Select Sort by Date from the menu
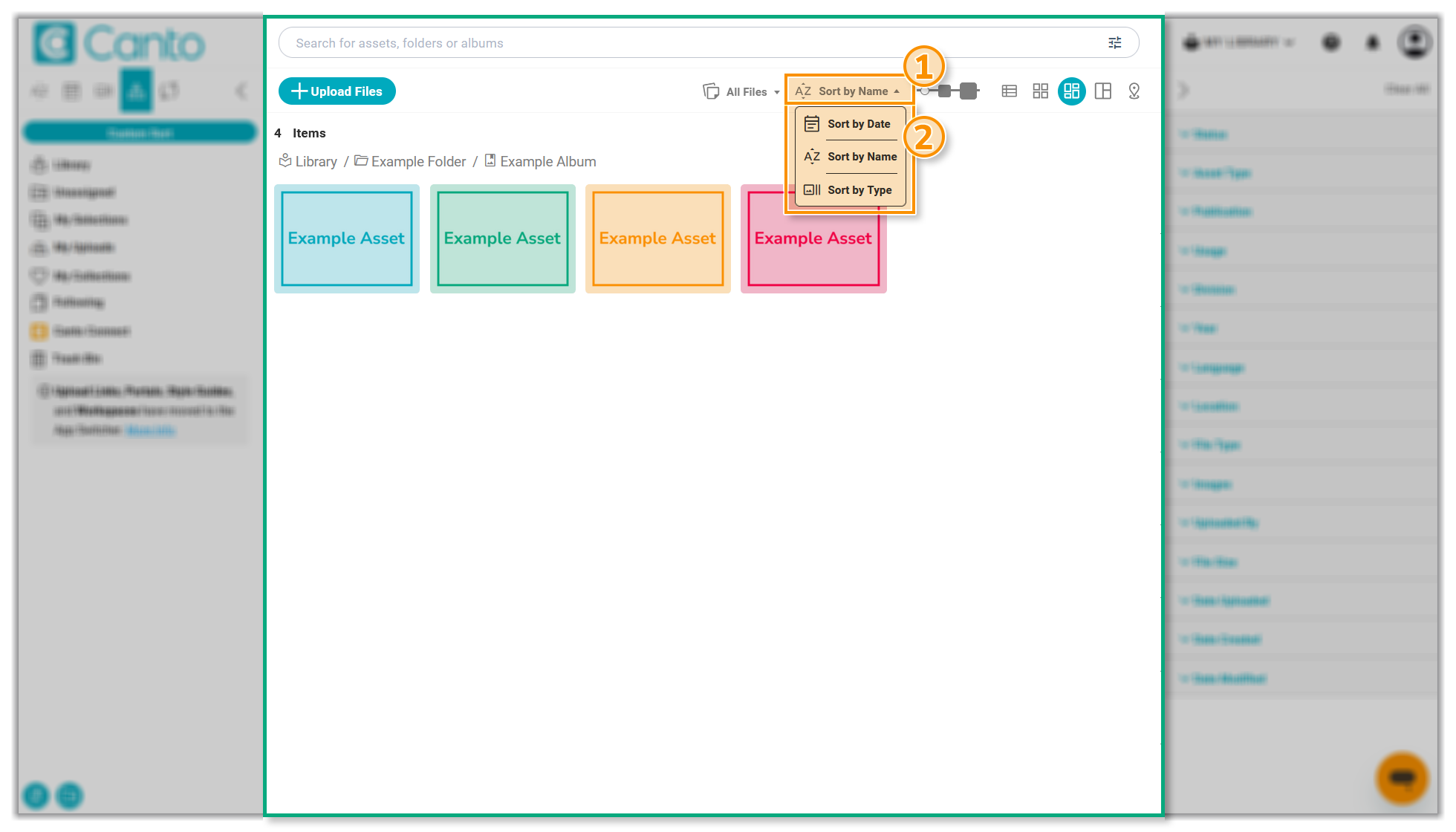Viewport: 1456px width, 832px height. pos(859,124)
